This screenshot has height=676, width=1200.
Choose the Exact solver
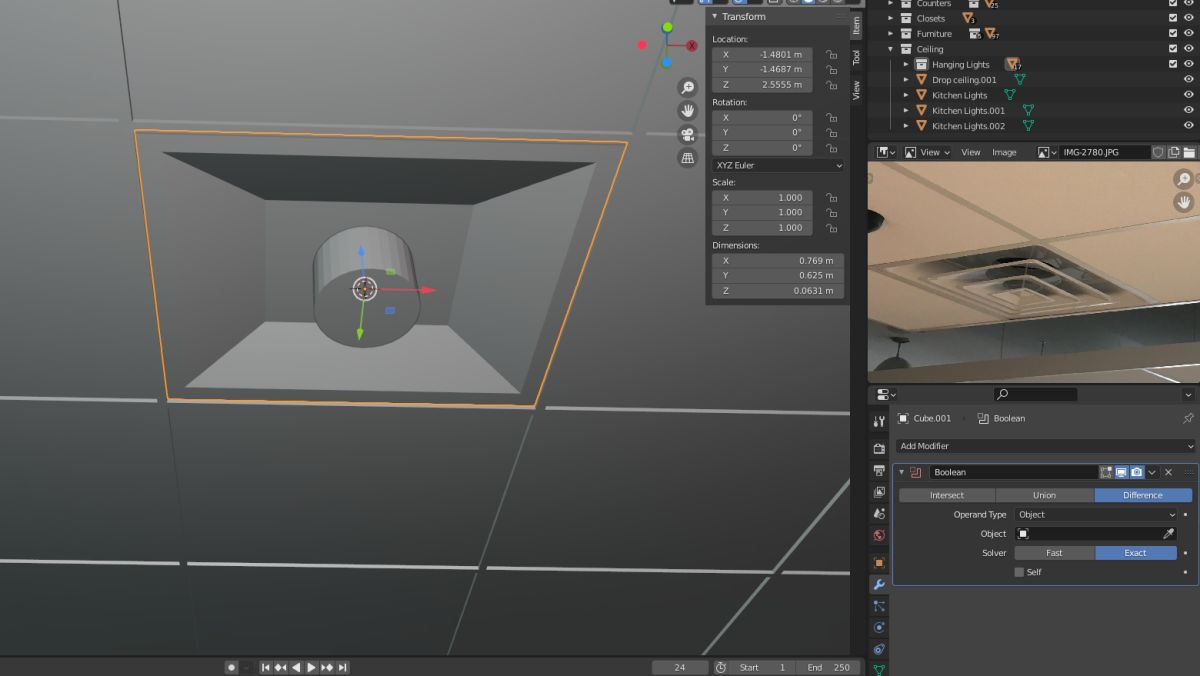(1136, 553)
